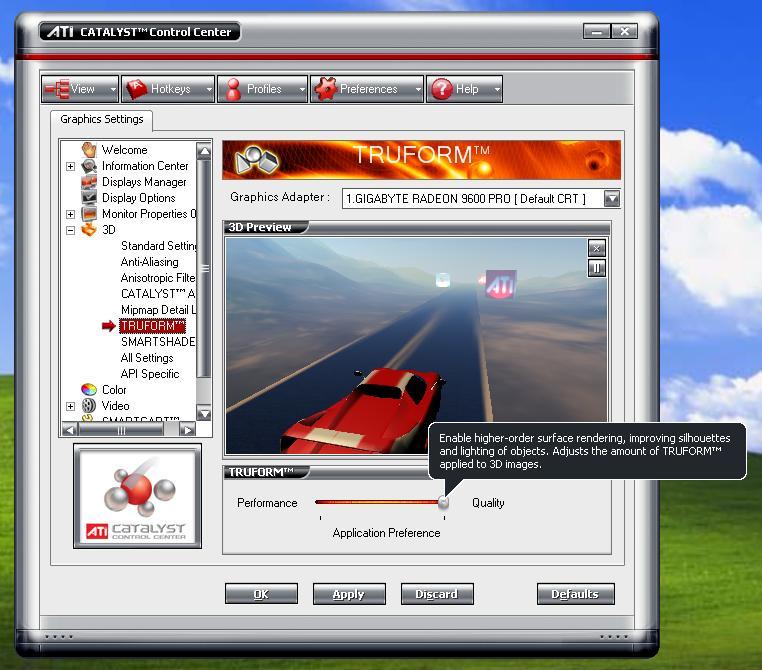This screenshot has height=670, width=762.
Task: Click the 3D node icon
Action: tap(89, 229)
